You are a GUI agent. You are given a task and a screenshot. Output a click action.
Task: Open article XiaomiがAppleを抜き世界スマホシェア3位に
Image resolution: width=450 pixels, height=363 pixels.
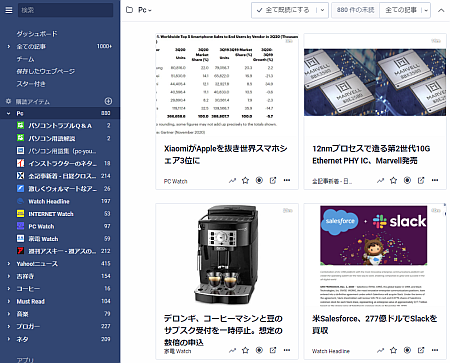pos(226,155)
